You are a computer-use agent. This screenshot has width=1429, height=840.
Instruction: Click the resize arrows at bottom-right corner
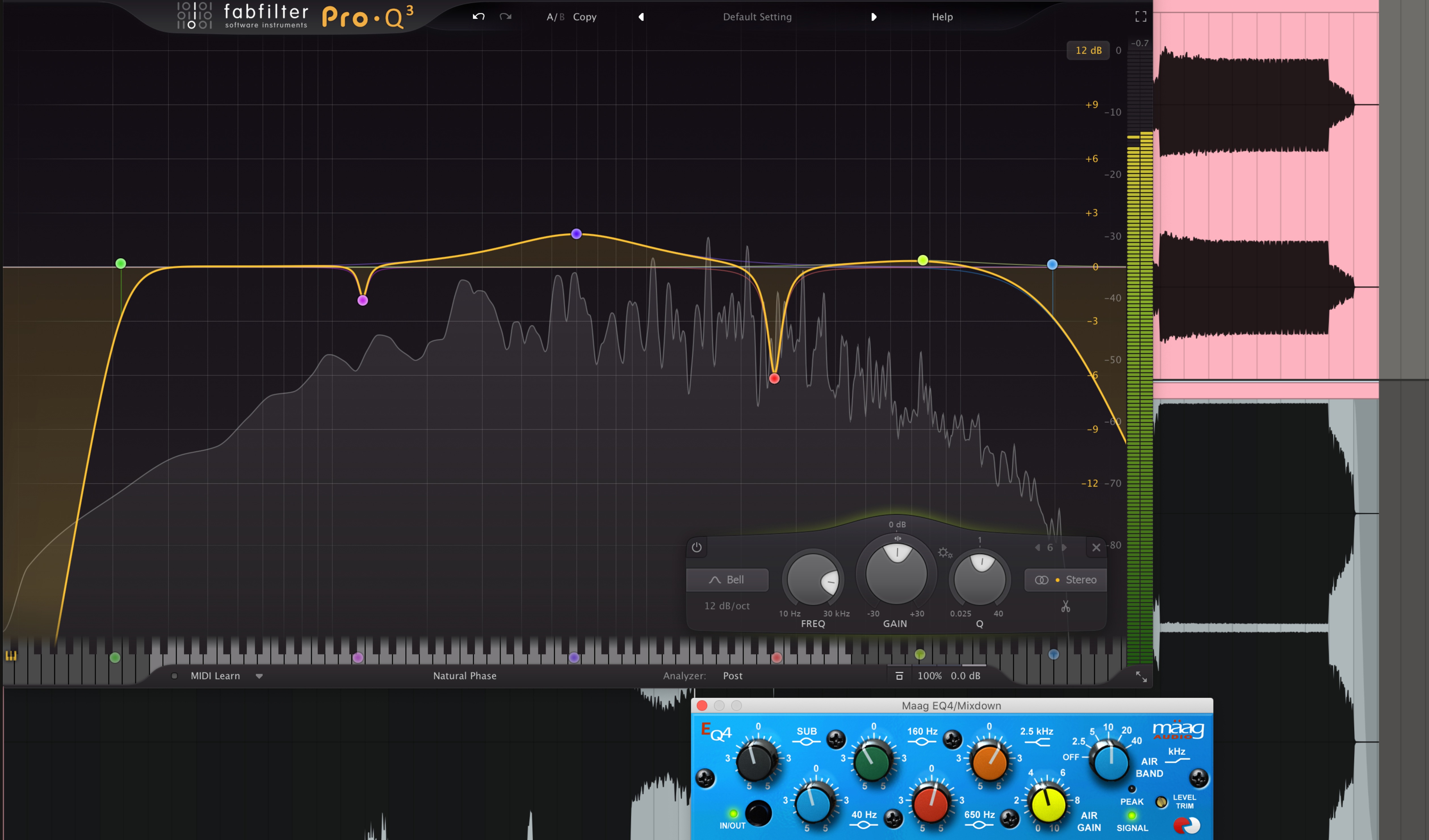coord(1141,676)
